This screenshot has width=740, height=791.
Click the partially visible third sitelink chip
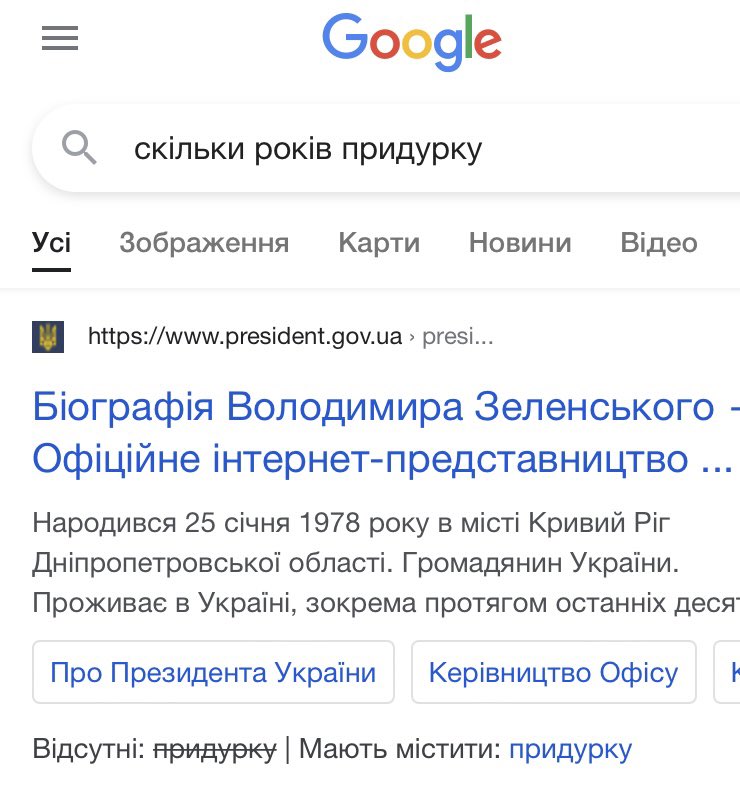pos(728,672)
